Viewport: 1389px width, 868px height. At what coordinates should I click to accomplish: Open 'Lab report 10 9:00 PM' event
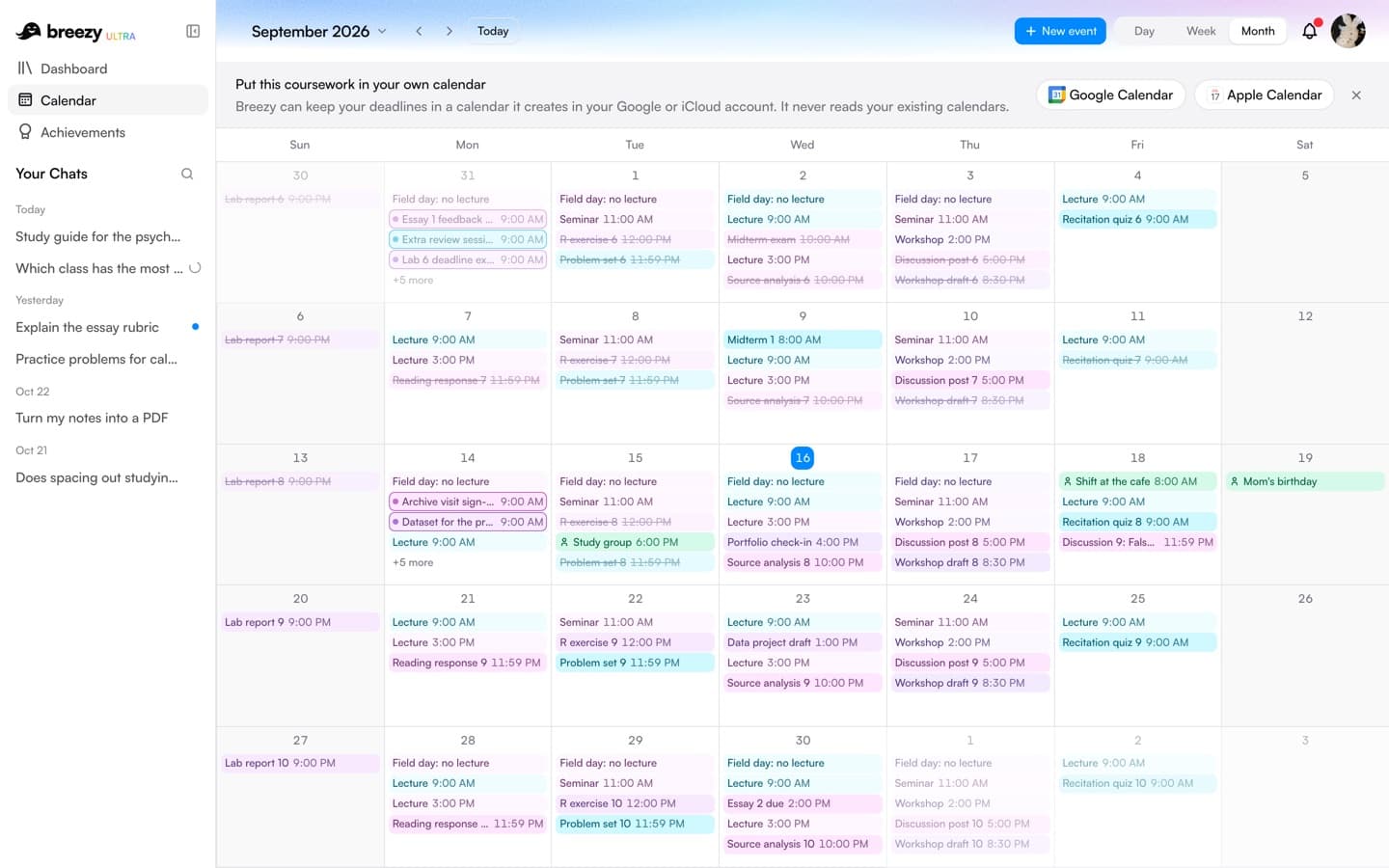click(x=300, y=763)
